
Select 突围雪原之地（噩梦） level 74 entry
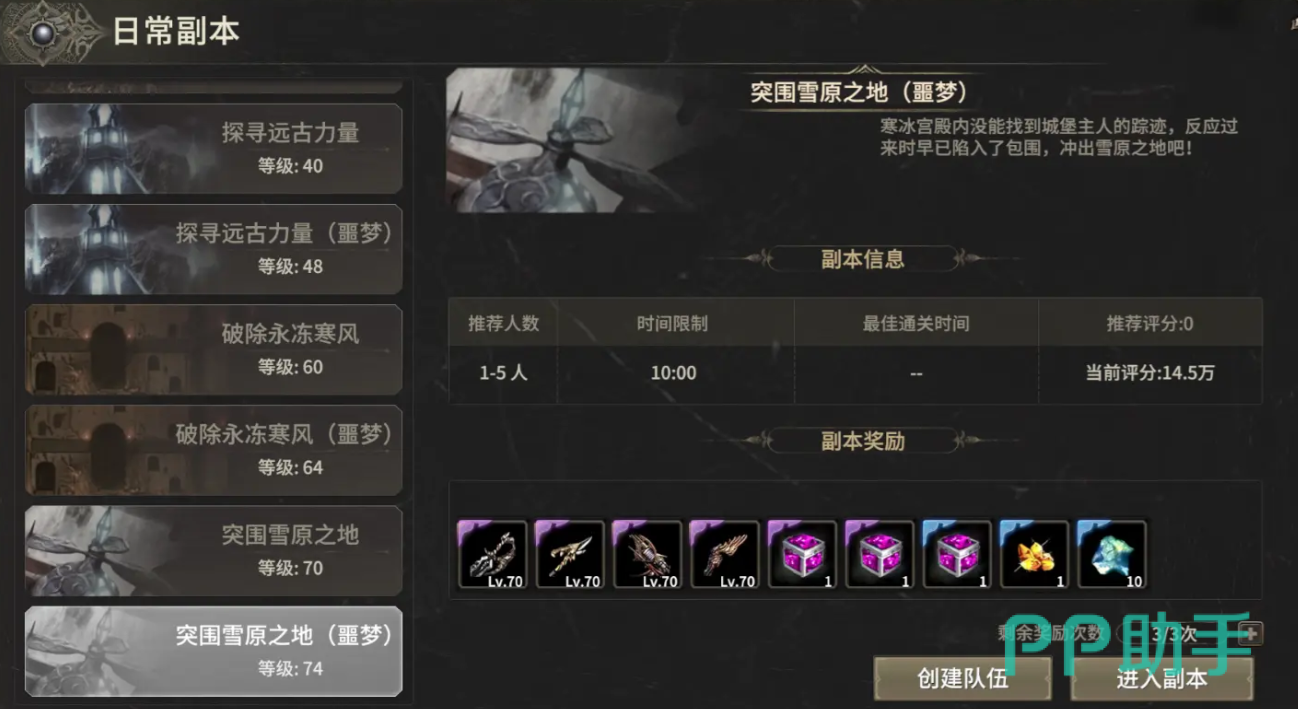pyautogui.click(x=213, y=651)
